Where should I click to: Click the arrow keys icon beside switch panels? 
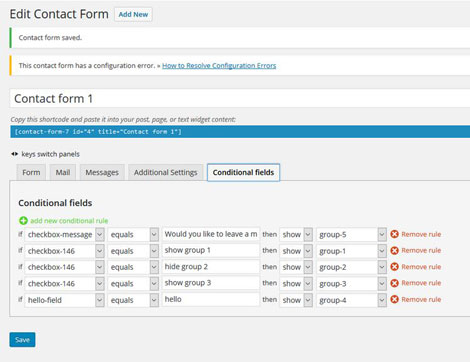14,154
